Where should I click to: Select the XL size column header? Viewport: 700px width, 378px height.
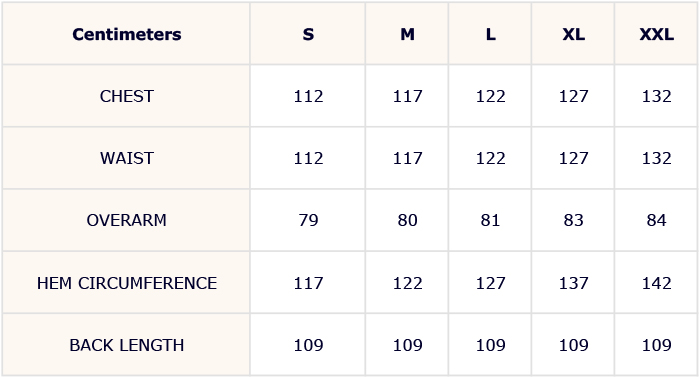[573, 34]
